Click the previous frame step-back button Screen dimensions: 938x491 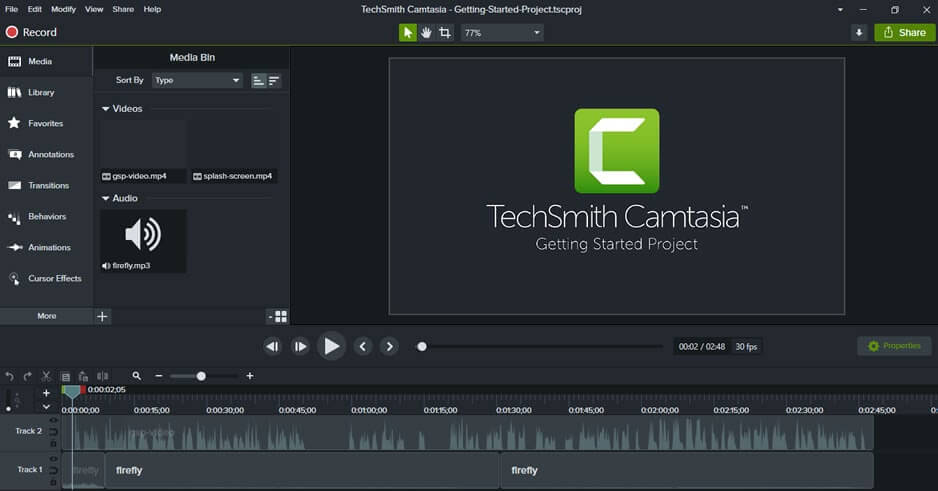[x=272, y=346]
